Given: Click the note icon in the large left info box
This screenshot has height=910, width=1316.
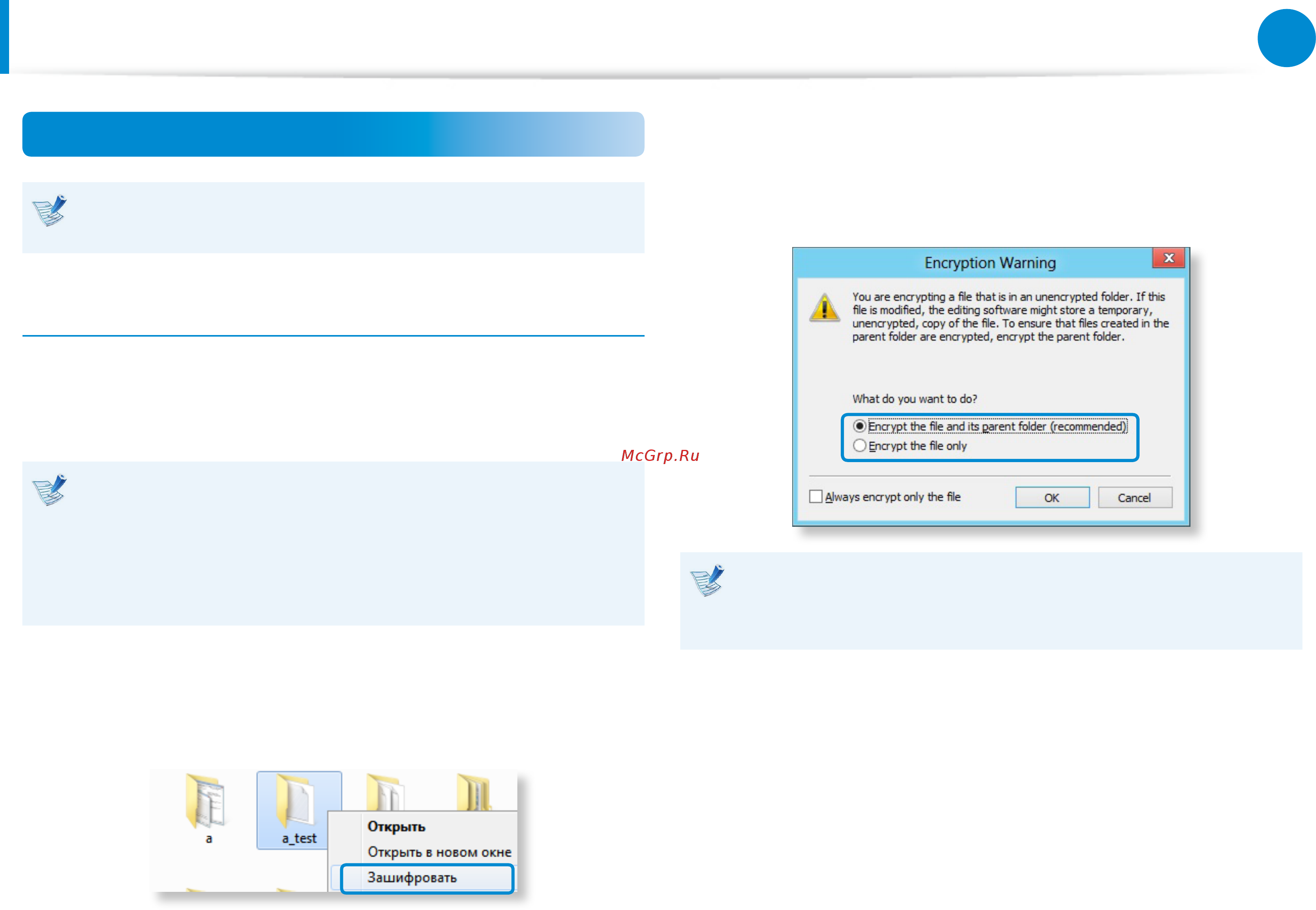Looking at the screenshot, I should 50,490.
